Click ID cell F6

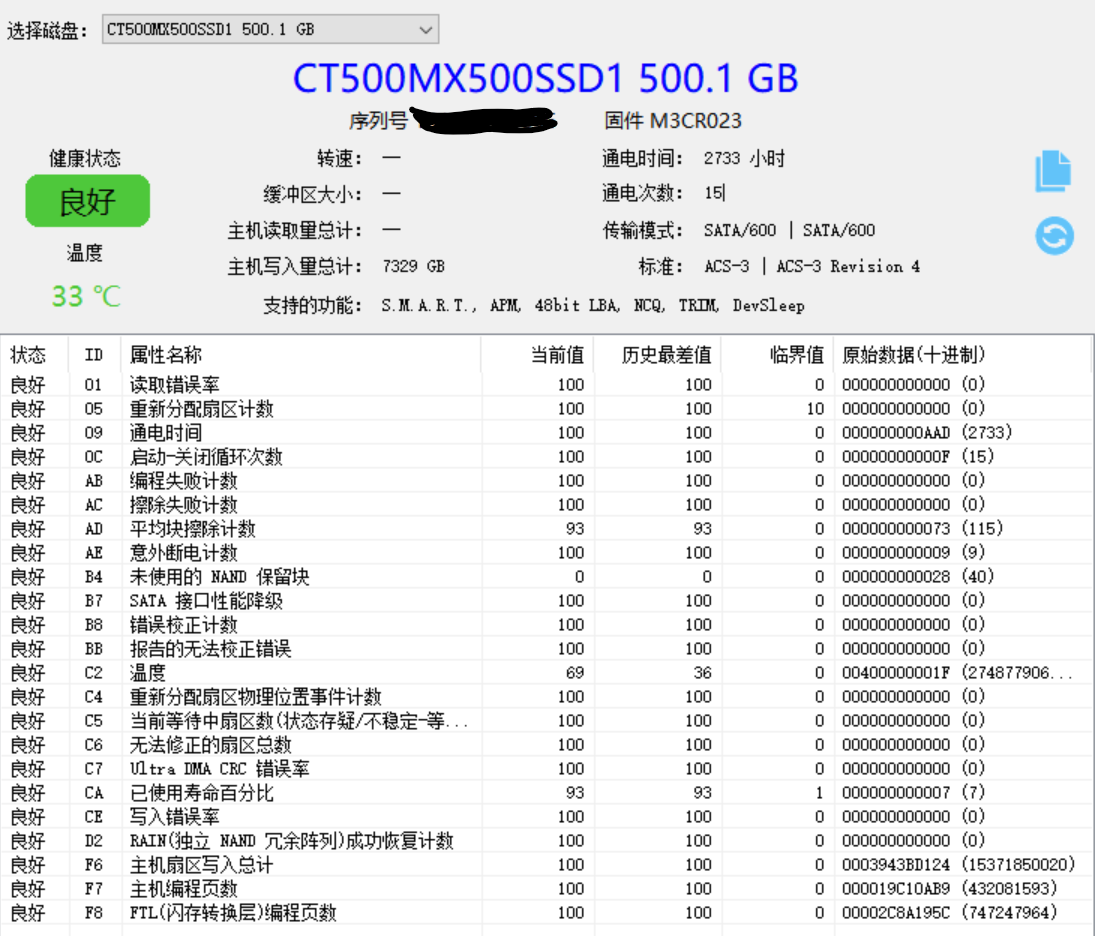click(x=94, y=865)
